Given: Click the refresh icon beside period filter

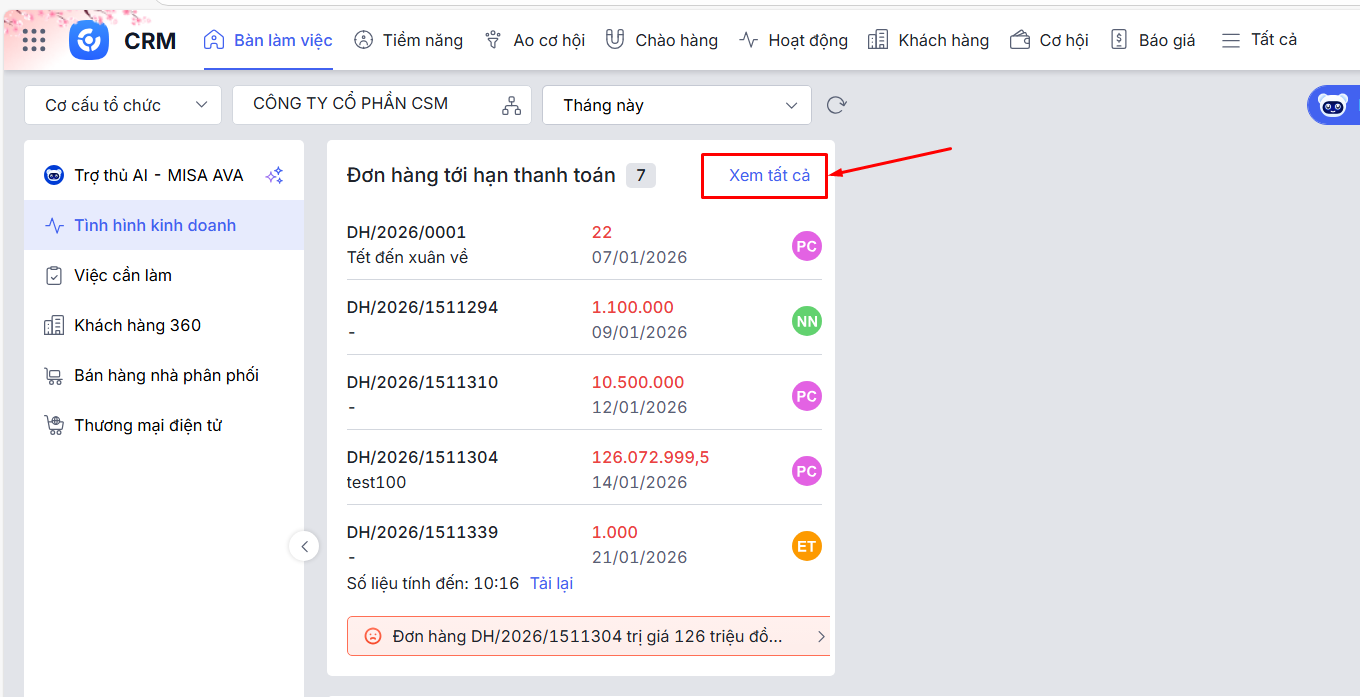Looking at the screenshot, I should pos(837,105).
